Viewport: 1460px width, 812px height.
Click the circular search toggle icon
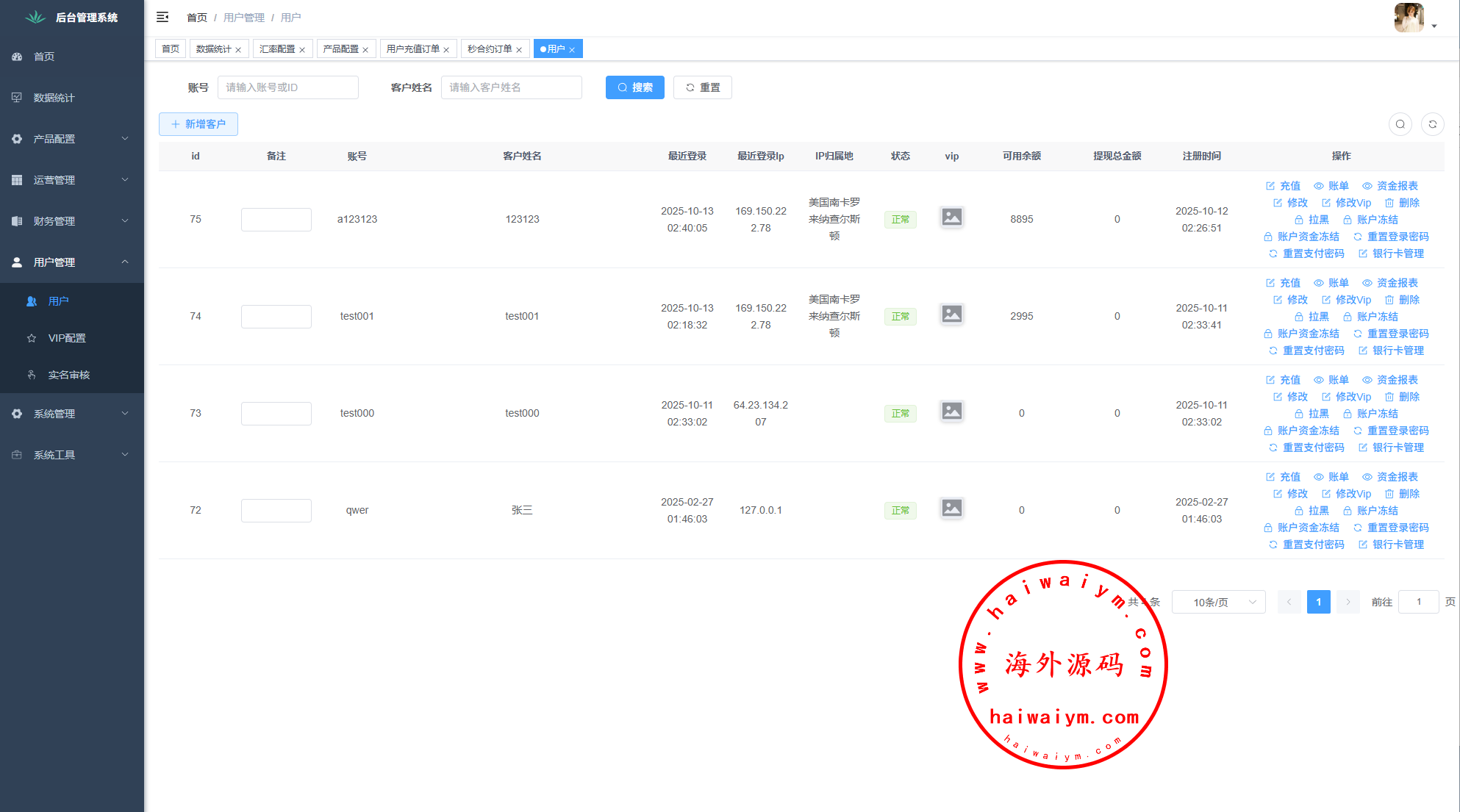click(1400, 124)
